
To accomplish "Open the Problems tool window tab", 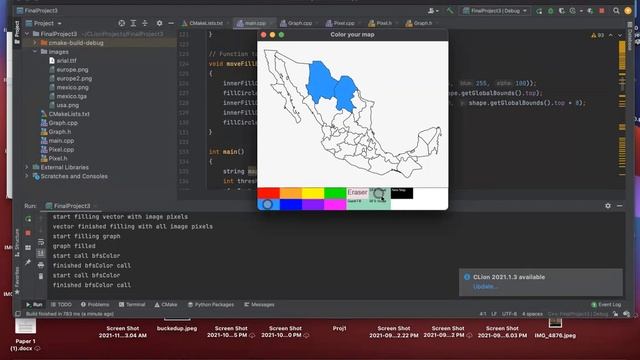I will (x=95, y=304).
